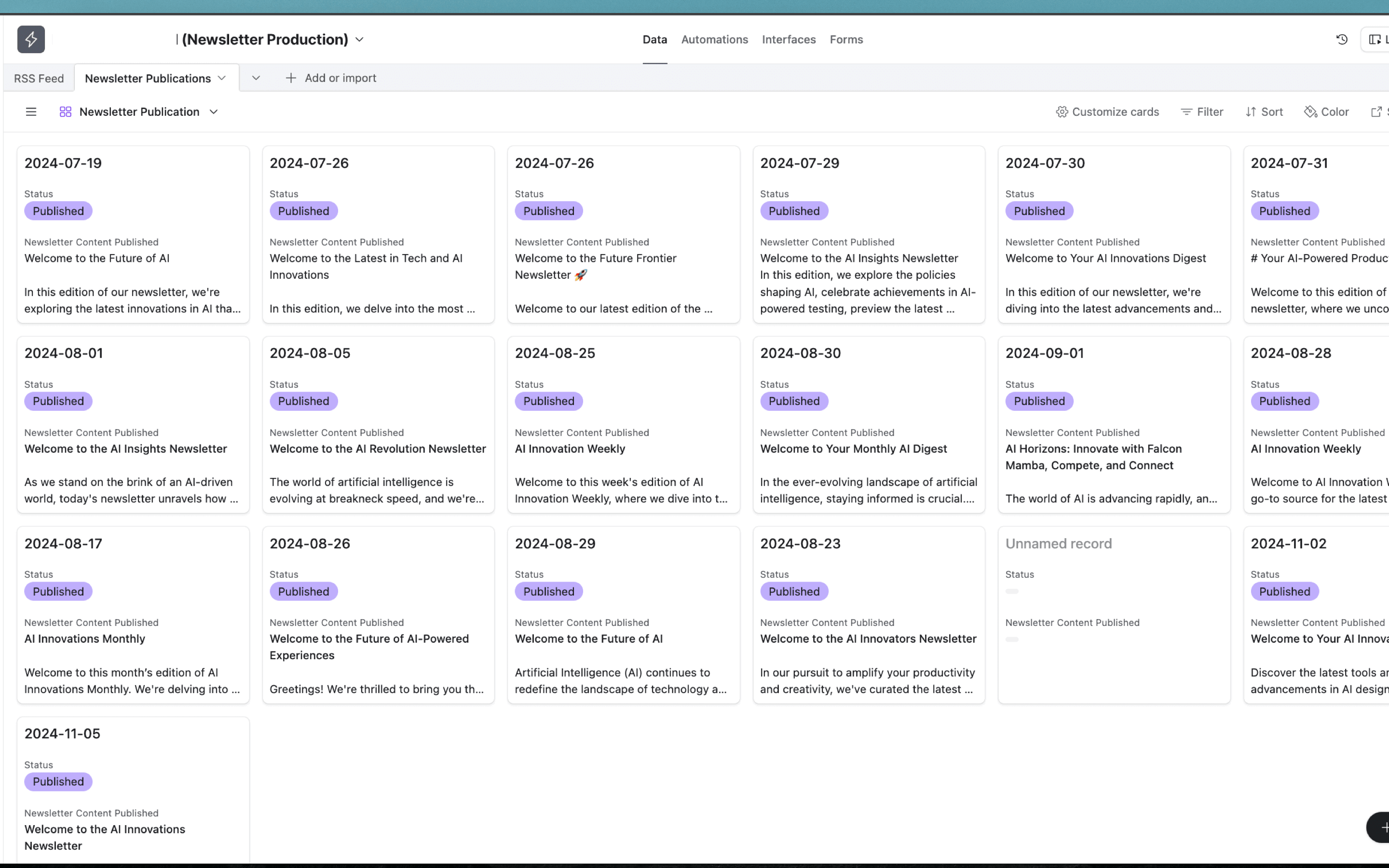Click the Color label

click(x=1335, y=112)
